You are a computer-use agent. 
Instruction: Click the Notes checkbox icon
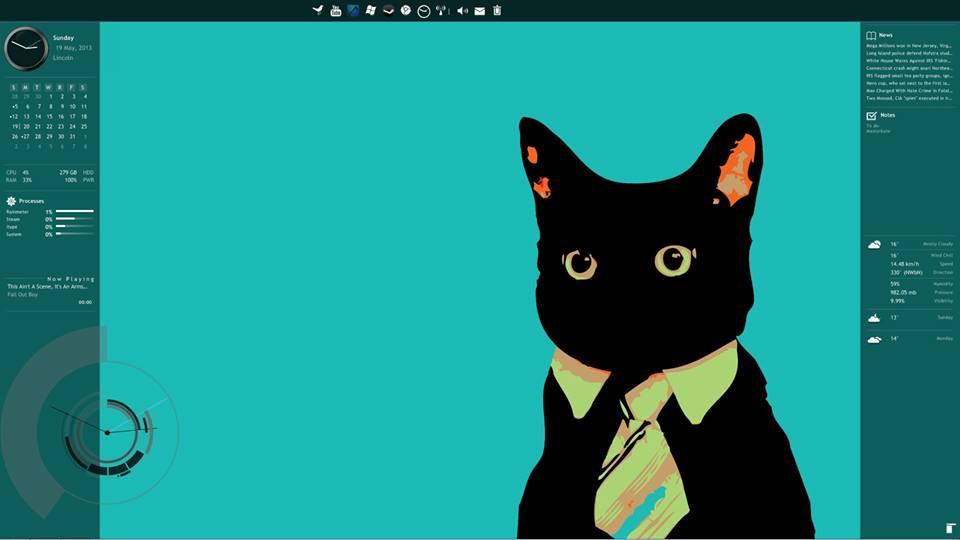871,115
